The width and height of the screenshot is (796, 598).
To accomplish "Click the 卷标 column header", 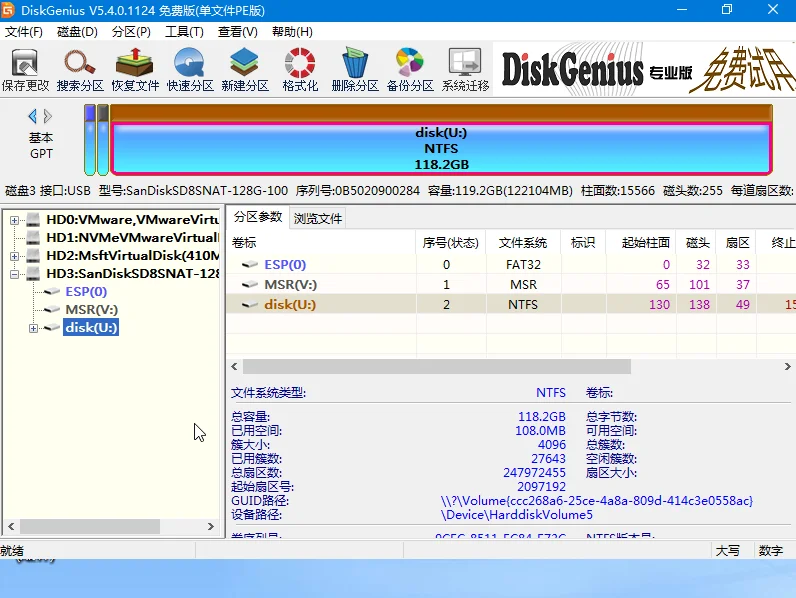I will (321, 243).
